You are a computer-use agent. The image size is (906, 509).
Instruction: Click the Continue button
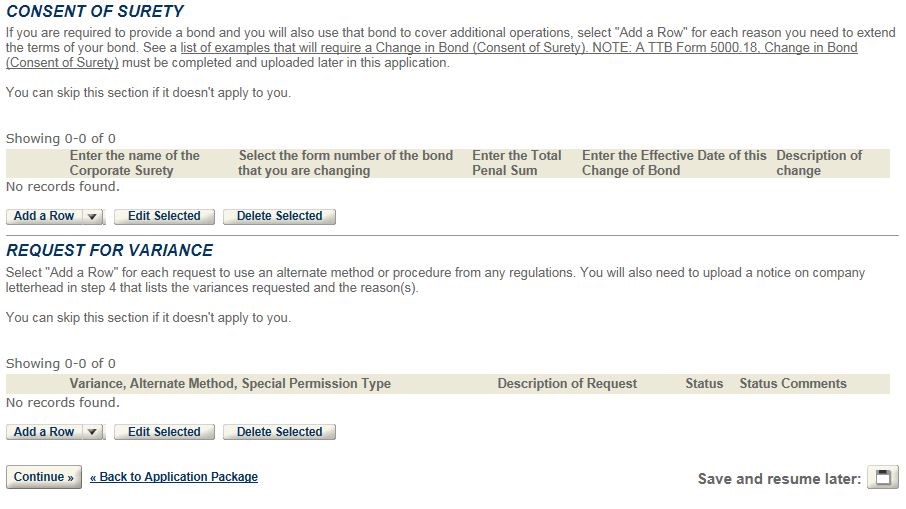[44, 477]
